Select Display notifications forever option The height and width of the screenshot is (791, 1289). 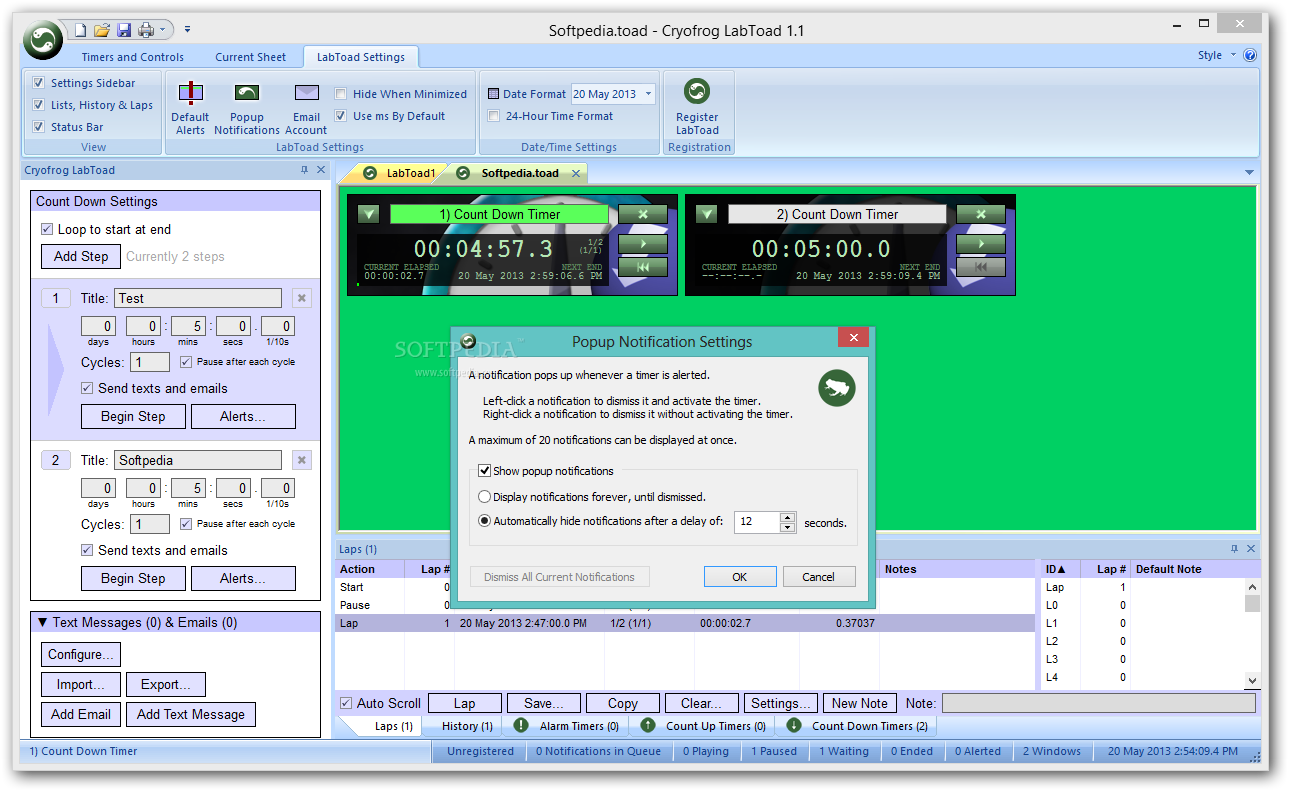click(x=485, y=497)
